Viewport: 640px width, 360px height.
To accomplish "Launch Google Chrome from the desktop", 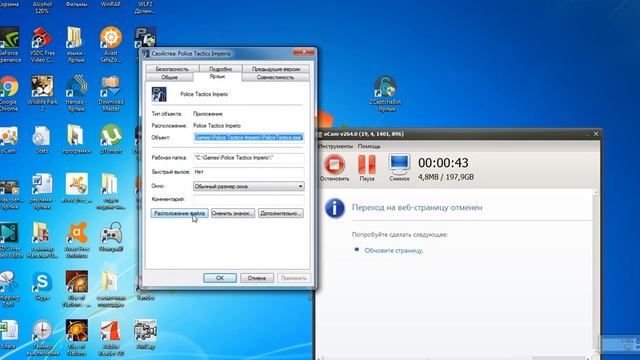I will [x=9, y=93].
